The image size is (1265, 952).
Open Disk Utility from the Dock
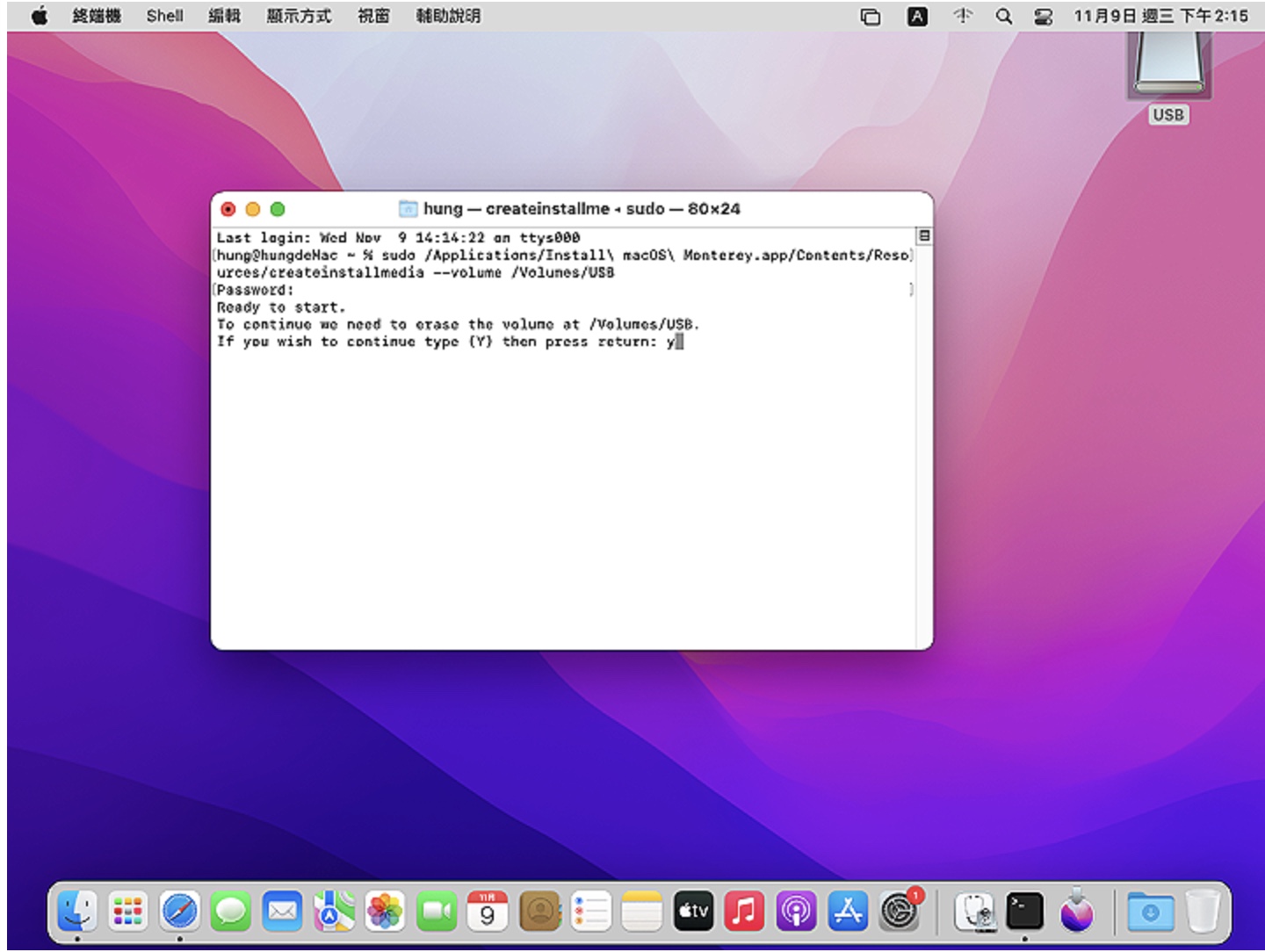(974, 911)
